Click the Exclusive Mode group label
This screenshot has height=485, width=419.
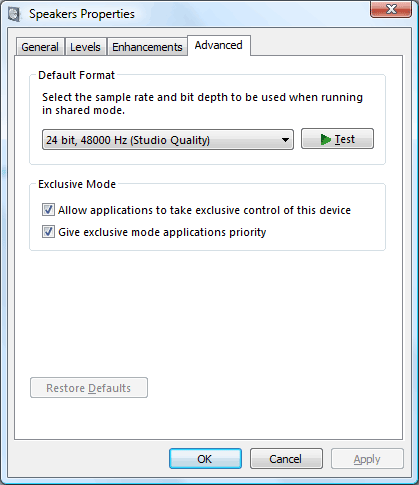coord(77,184)
